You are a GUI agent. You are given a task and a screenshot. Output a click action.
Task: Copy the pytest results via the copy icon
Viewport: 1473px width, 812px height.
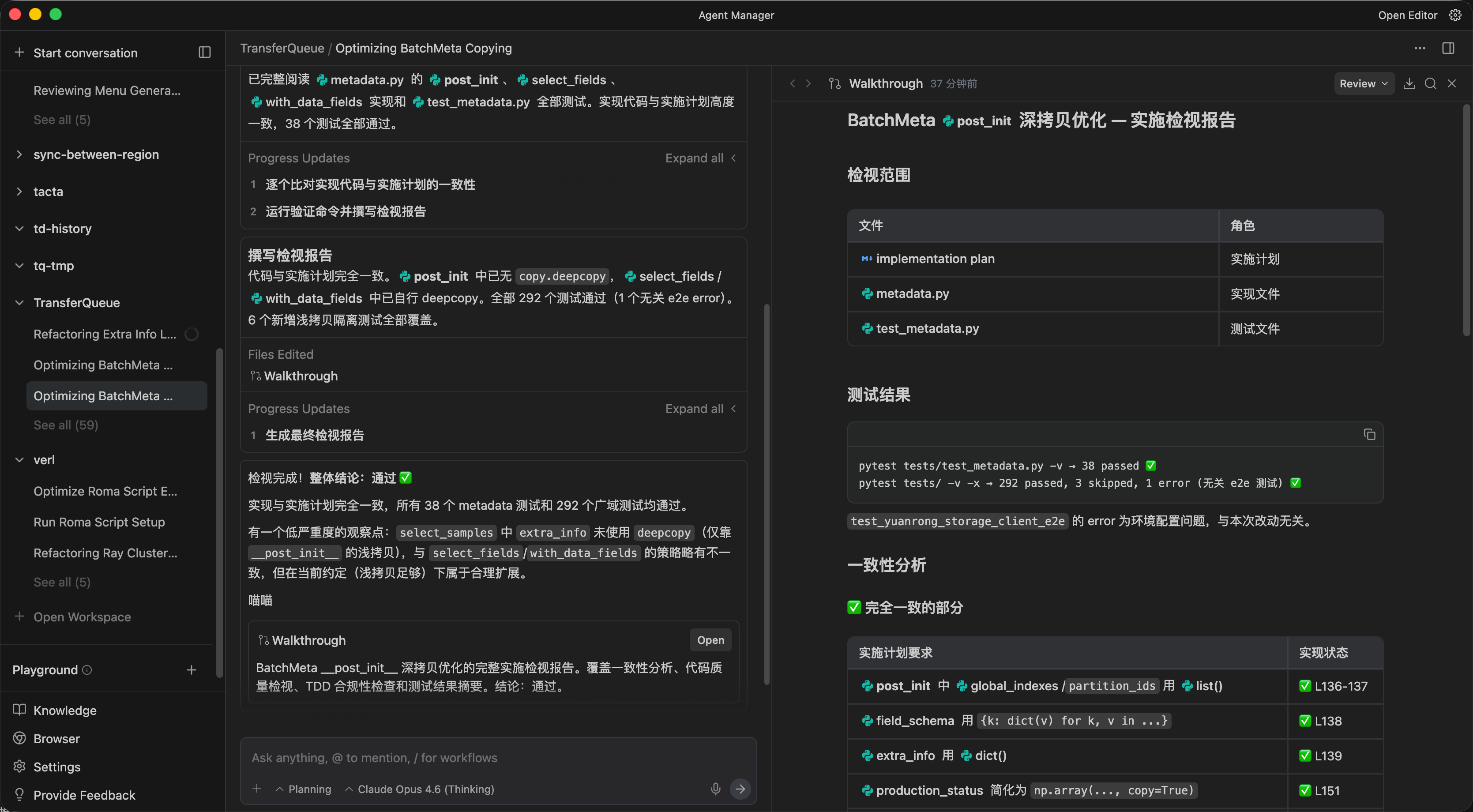tap(1370, 434)
